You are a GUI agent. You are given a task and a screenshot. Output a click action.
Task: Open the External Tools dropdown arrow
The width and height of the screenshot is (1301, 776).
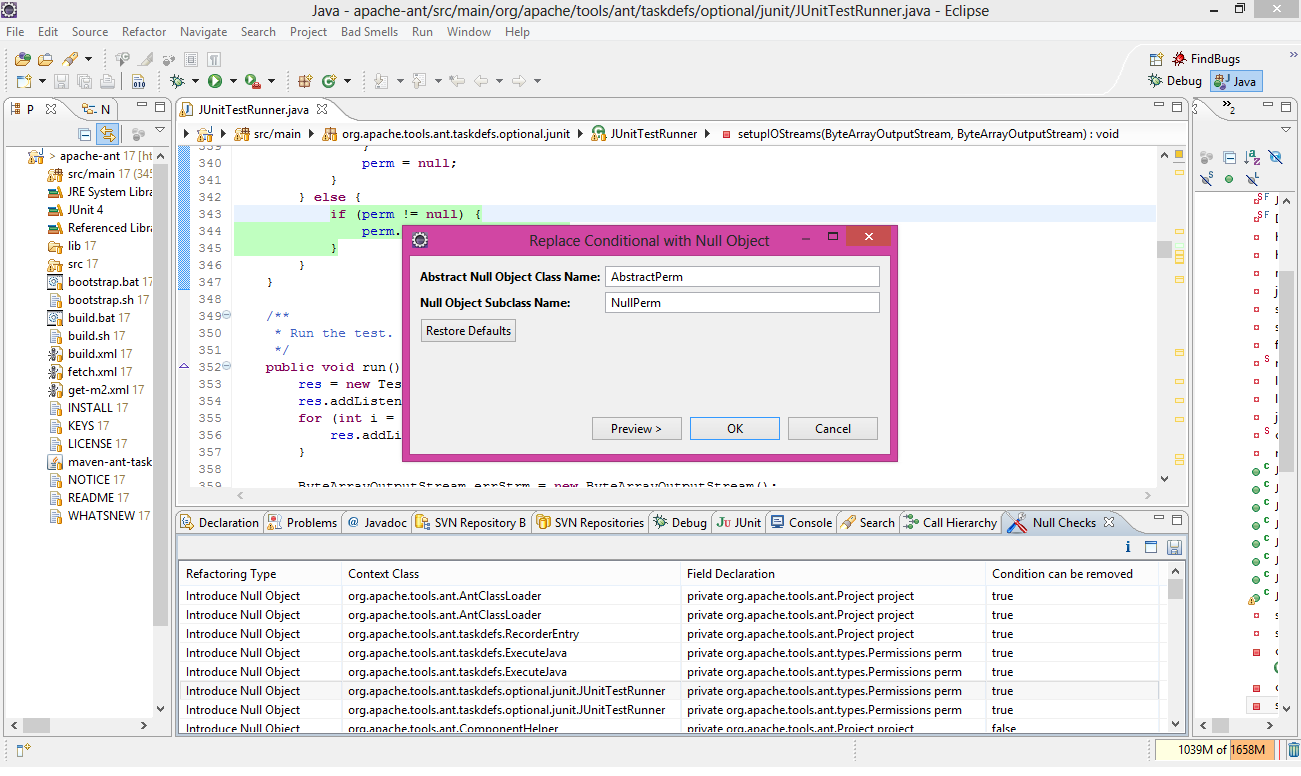click(x=271, y=81)
